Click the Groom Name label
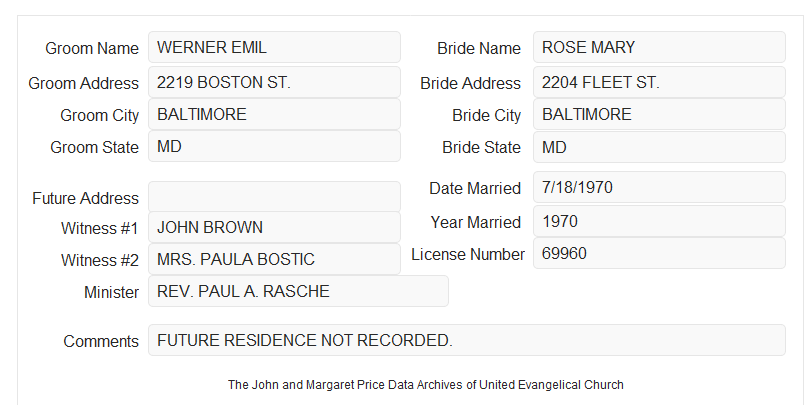This screenshot has height=405, width=805. pyautogui.click(x=92, y=48)
